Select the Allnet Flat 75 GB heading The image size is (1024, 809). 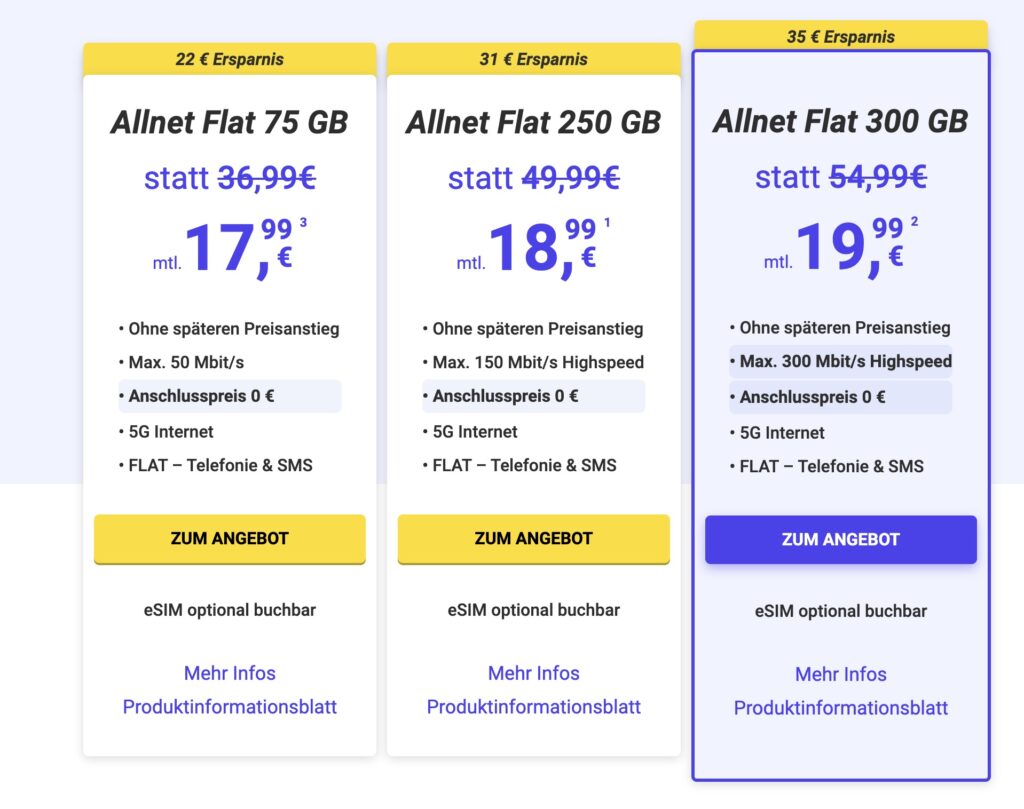click(x=229, y=122)
